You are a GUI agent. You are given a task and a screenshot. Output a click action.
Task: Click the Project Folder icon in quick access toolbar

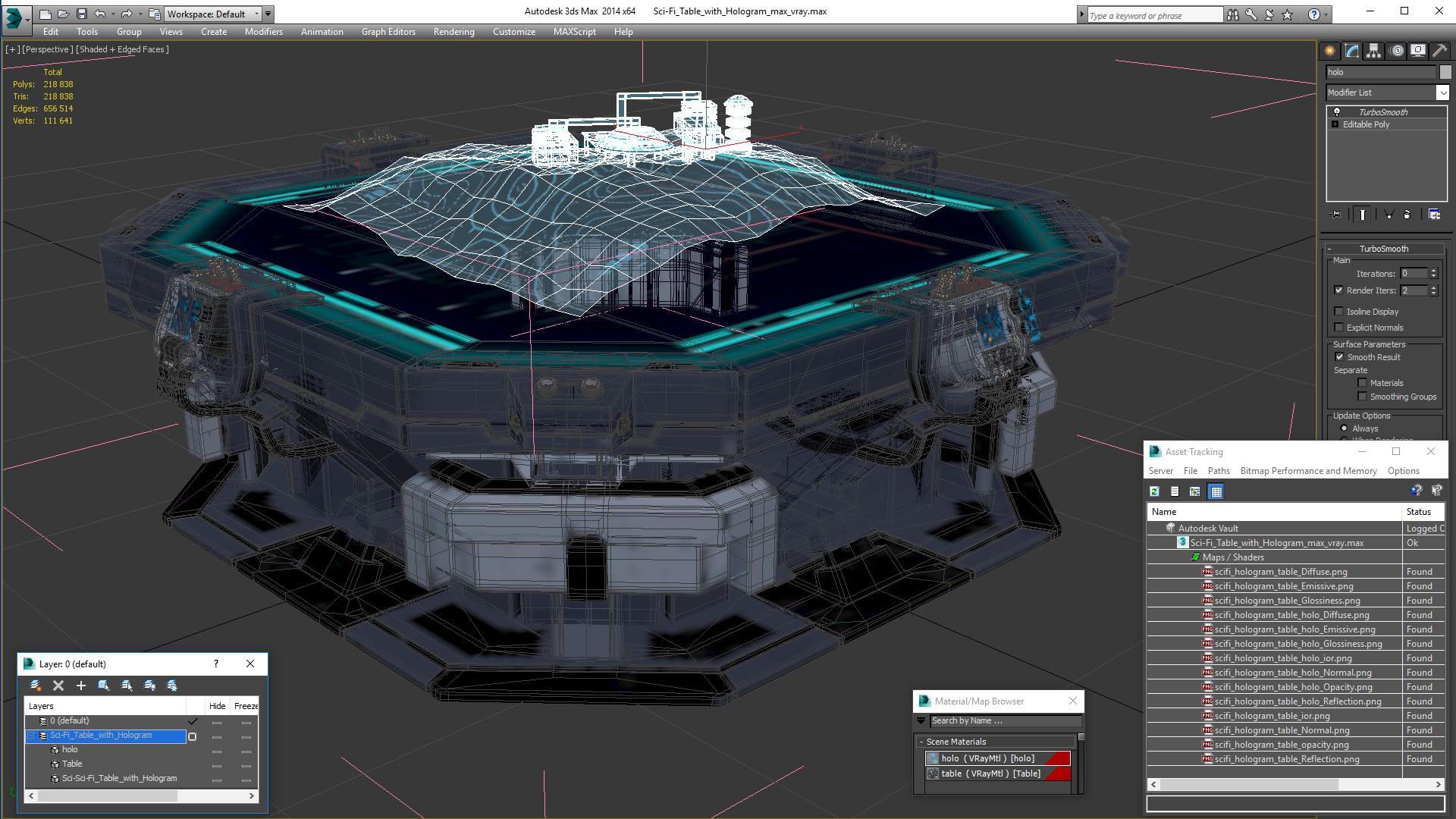click(x=154, y=14)
